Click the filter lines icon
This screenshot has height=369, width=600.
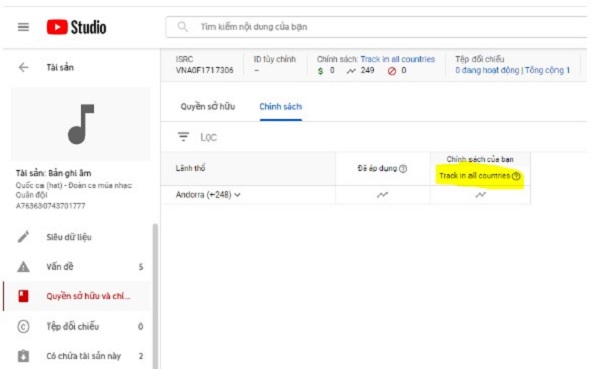click(x=183, y=137)
